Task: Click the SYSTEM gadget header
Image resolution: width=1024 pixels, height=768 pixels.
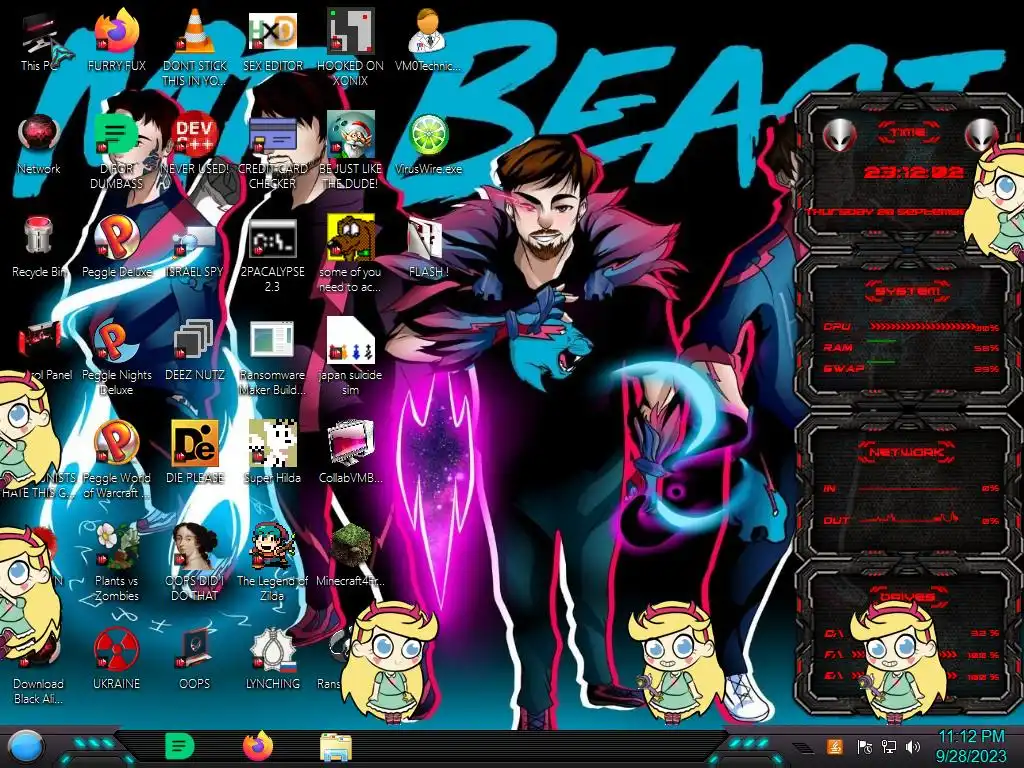Action: 908,291
